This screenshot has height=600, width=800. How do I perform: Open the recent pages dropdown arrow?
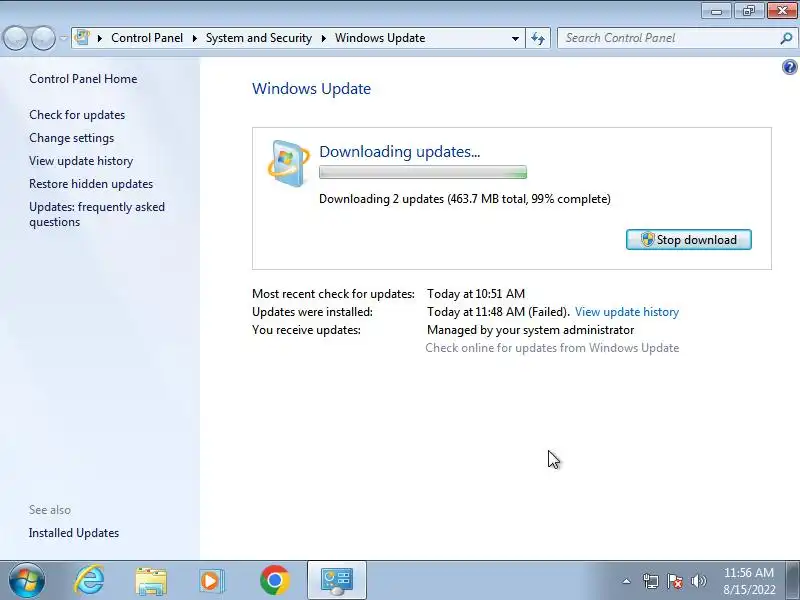click(x=63, y=38)
